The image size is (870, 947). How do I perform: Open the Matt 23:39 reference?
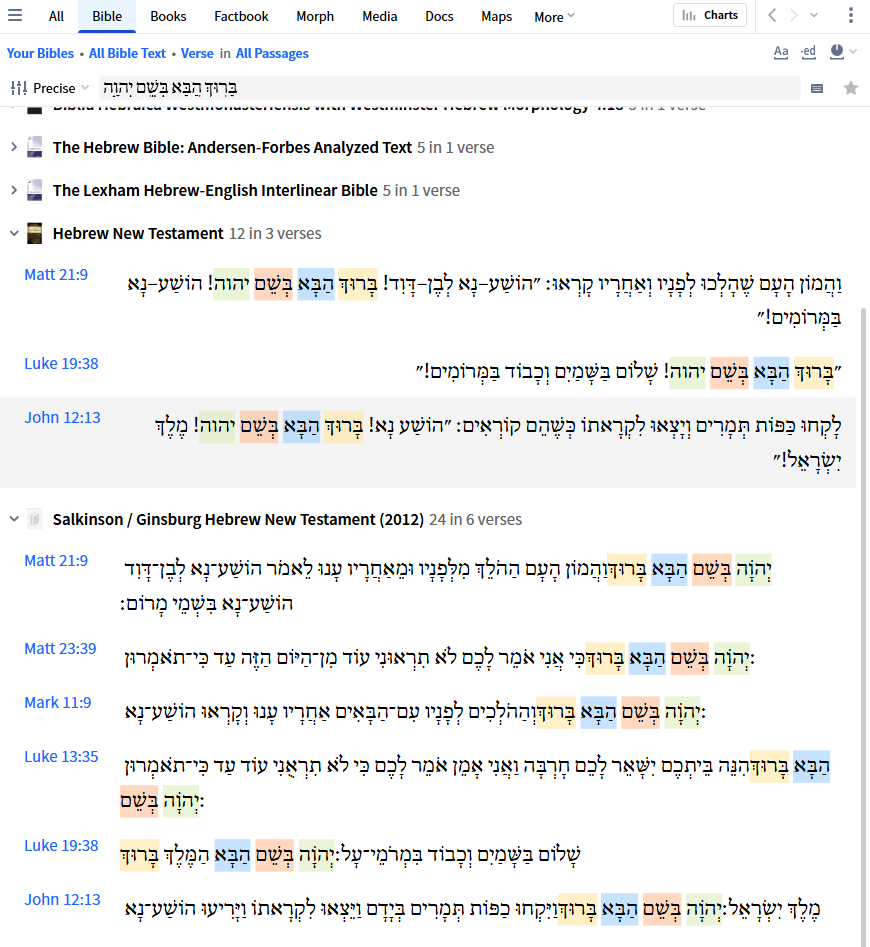coord(60,648)
